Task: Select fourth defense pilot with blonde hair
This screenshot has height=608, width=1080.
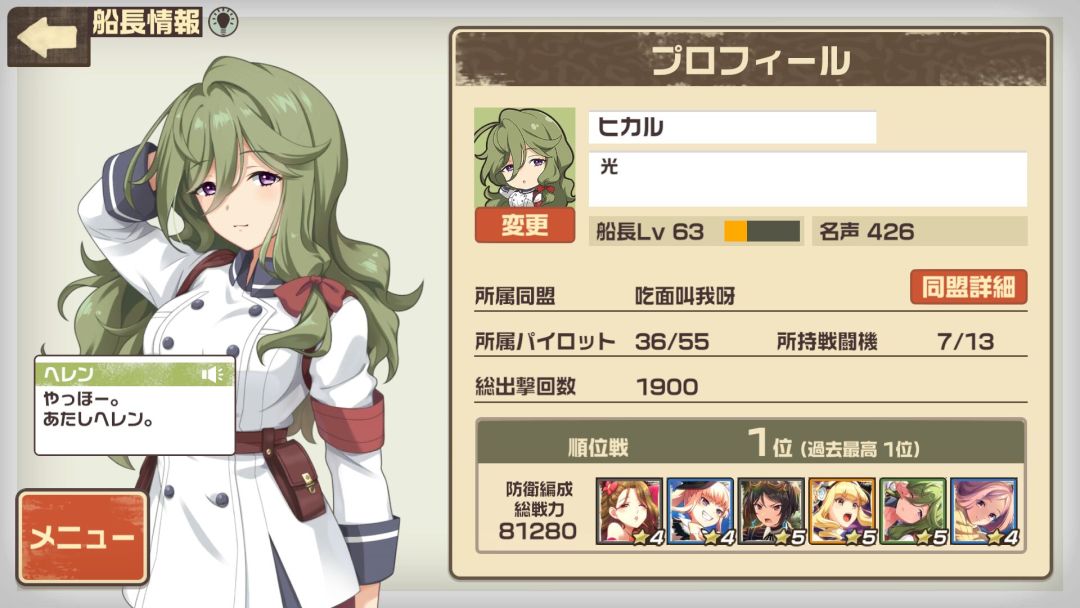Action: coord(842,511)
